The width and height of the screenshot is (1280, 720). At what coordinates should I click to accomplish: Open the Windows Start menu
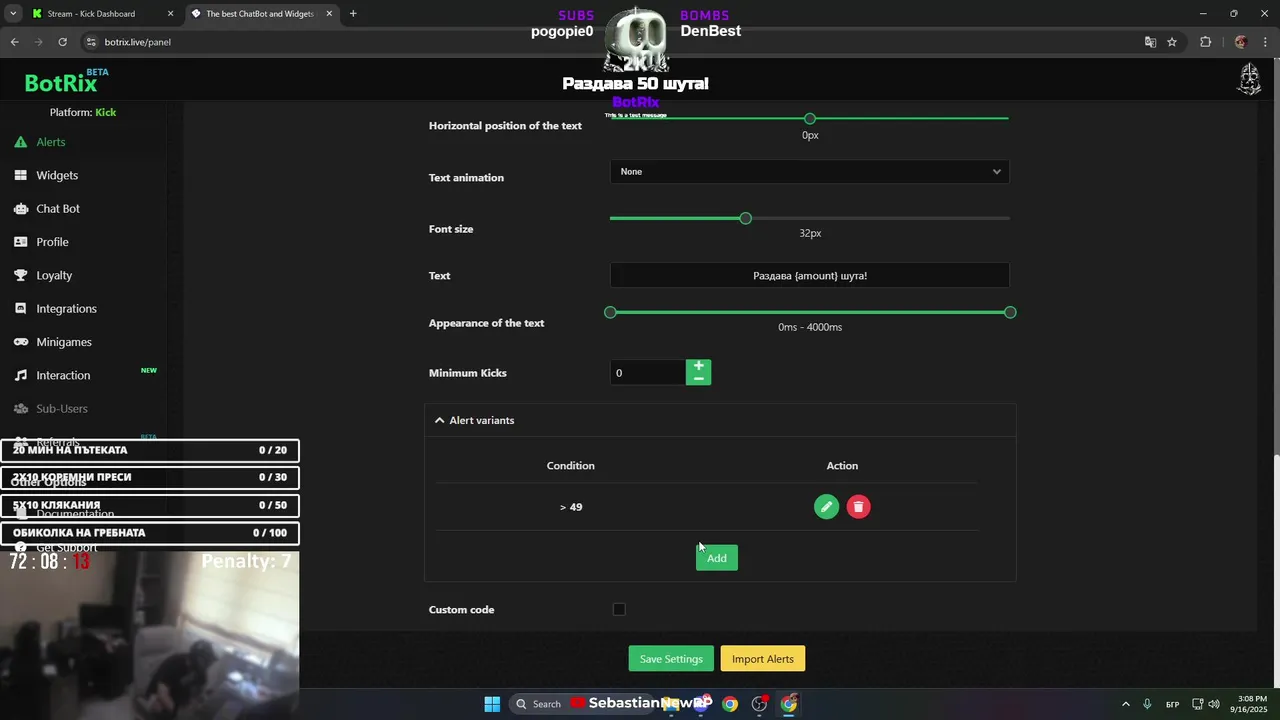pyautogui.click(x=492, y=704)
